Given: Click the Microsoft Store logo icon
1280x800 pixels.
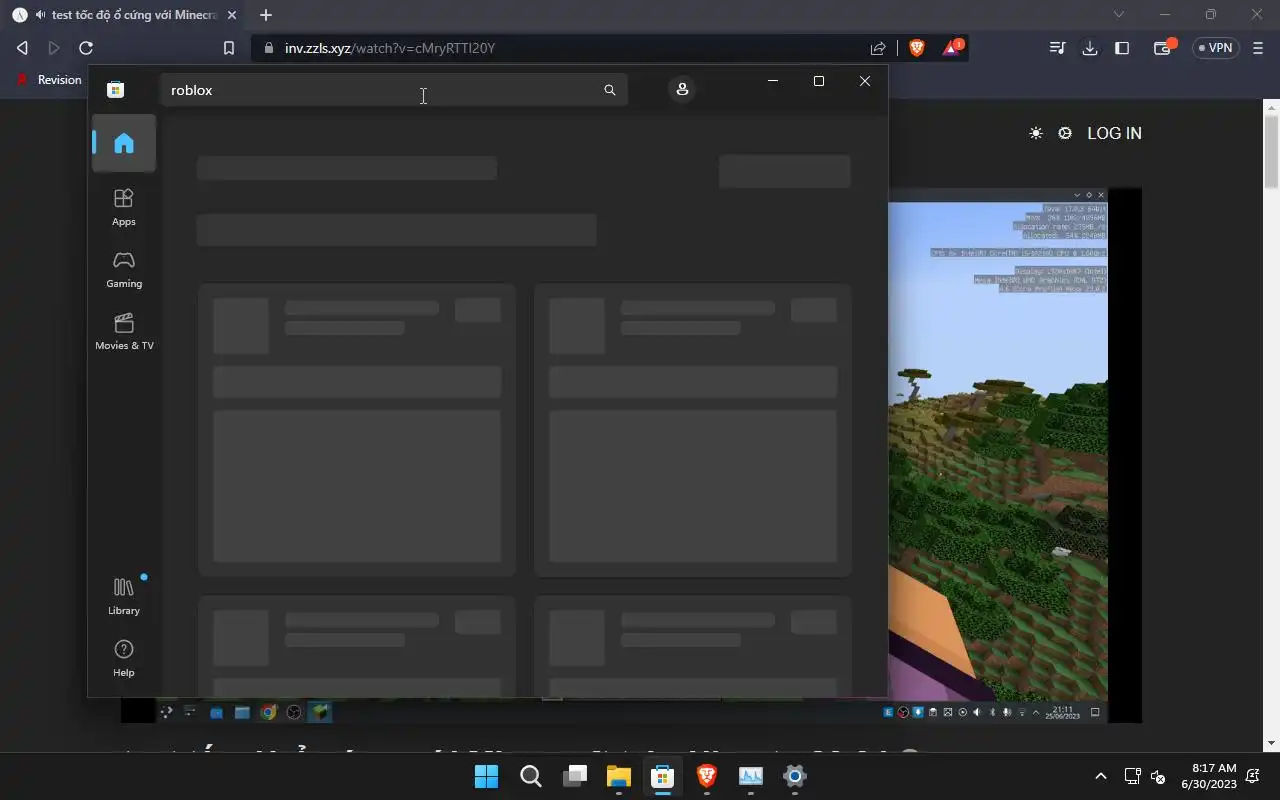Looking at the screenshot, I should (116, 90).
